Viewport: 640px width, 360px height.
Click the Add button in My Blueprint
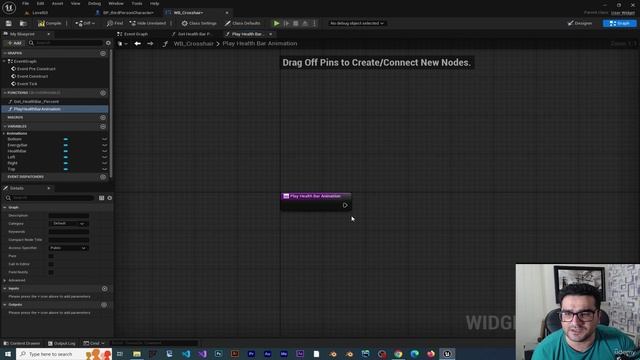click(x=14, y=43)
